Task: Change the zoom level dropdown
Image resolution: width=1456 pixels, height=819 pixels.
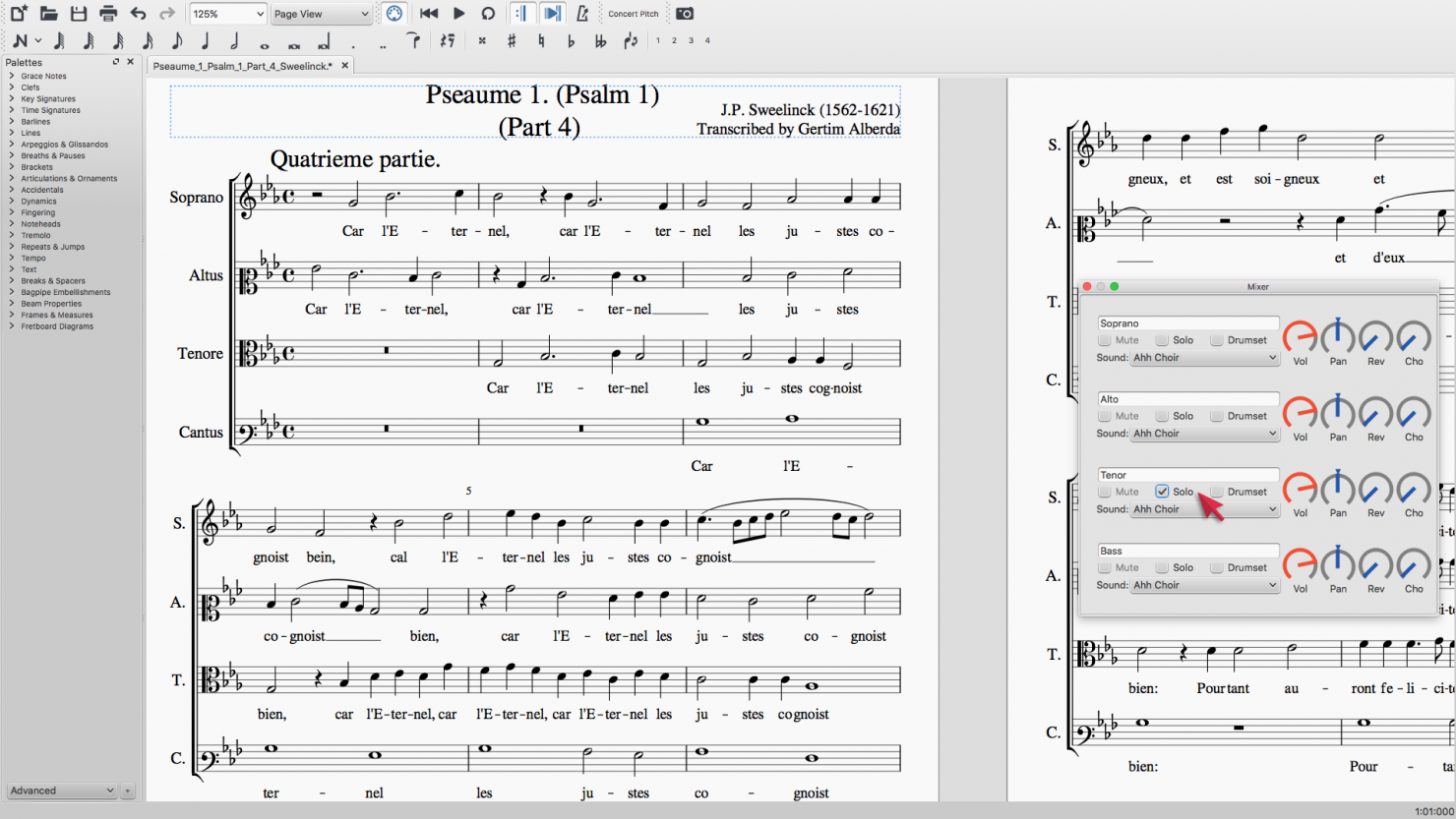Action: tap(227, 13)
